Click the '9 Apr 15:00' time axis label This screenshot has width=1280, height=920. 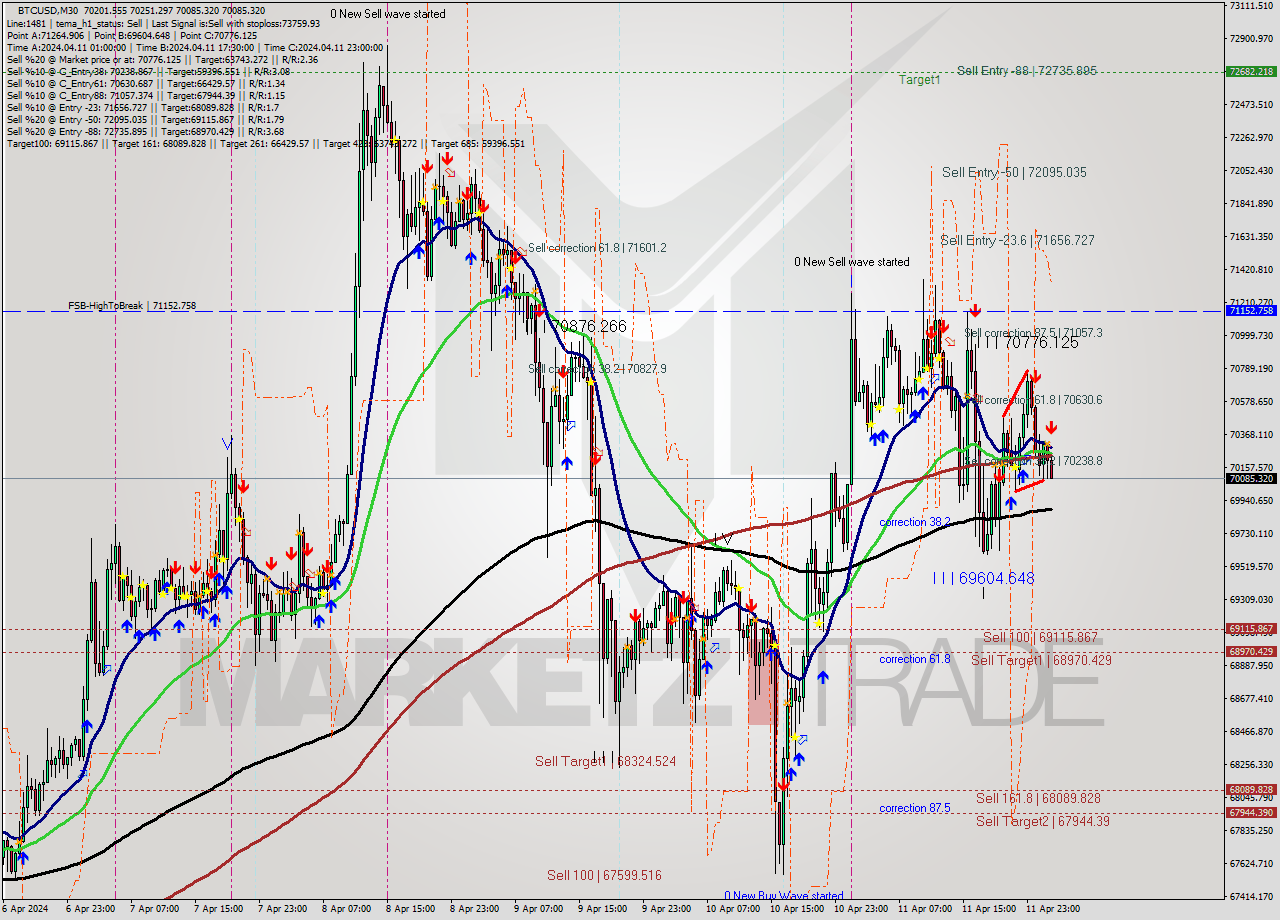[603, 910]
